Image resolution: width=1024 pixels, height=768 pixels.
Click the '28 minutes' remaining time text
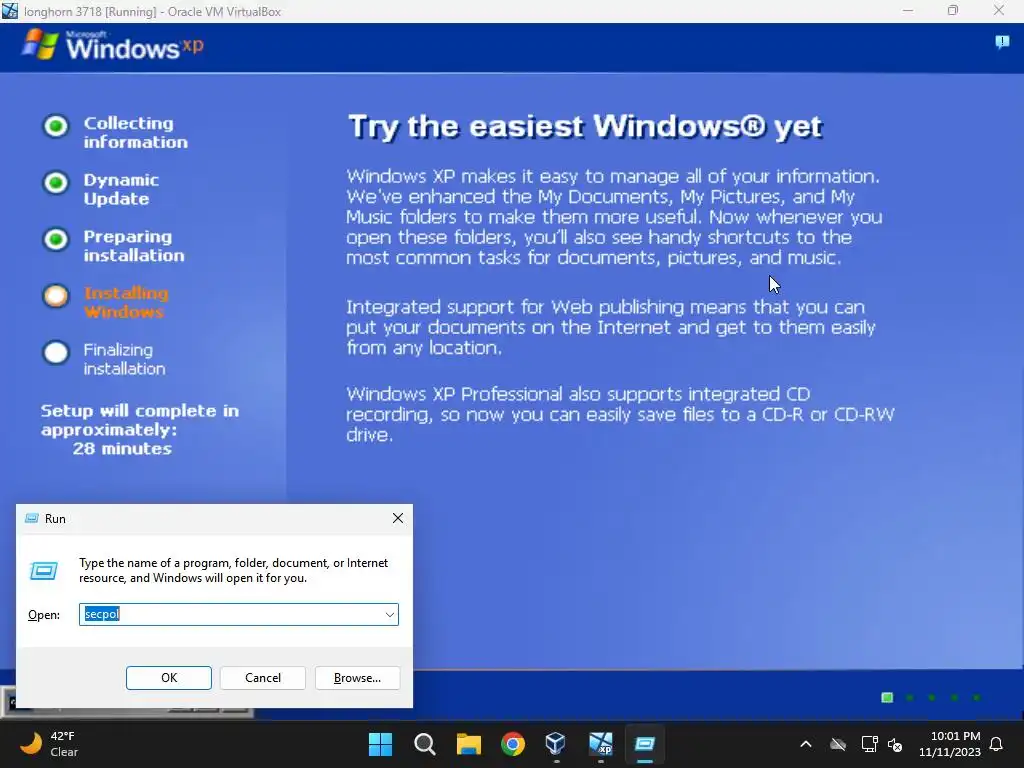click(122, 449)
